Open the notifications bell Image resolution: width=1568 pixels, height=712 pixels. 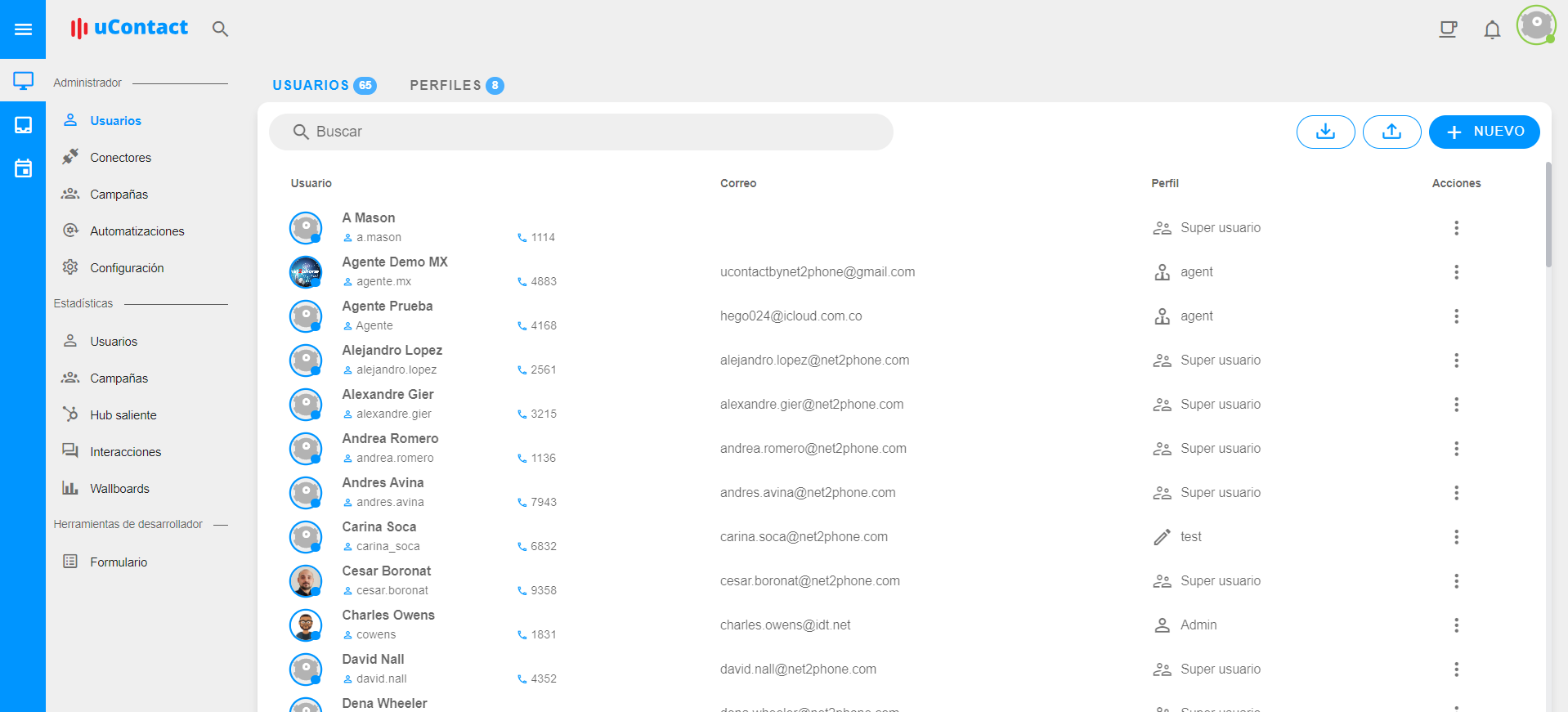pos(1492,30)
